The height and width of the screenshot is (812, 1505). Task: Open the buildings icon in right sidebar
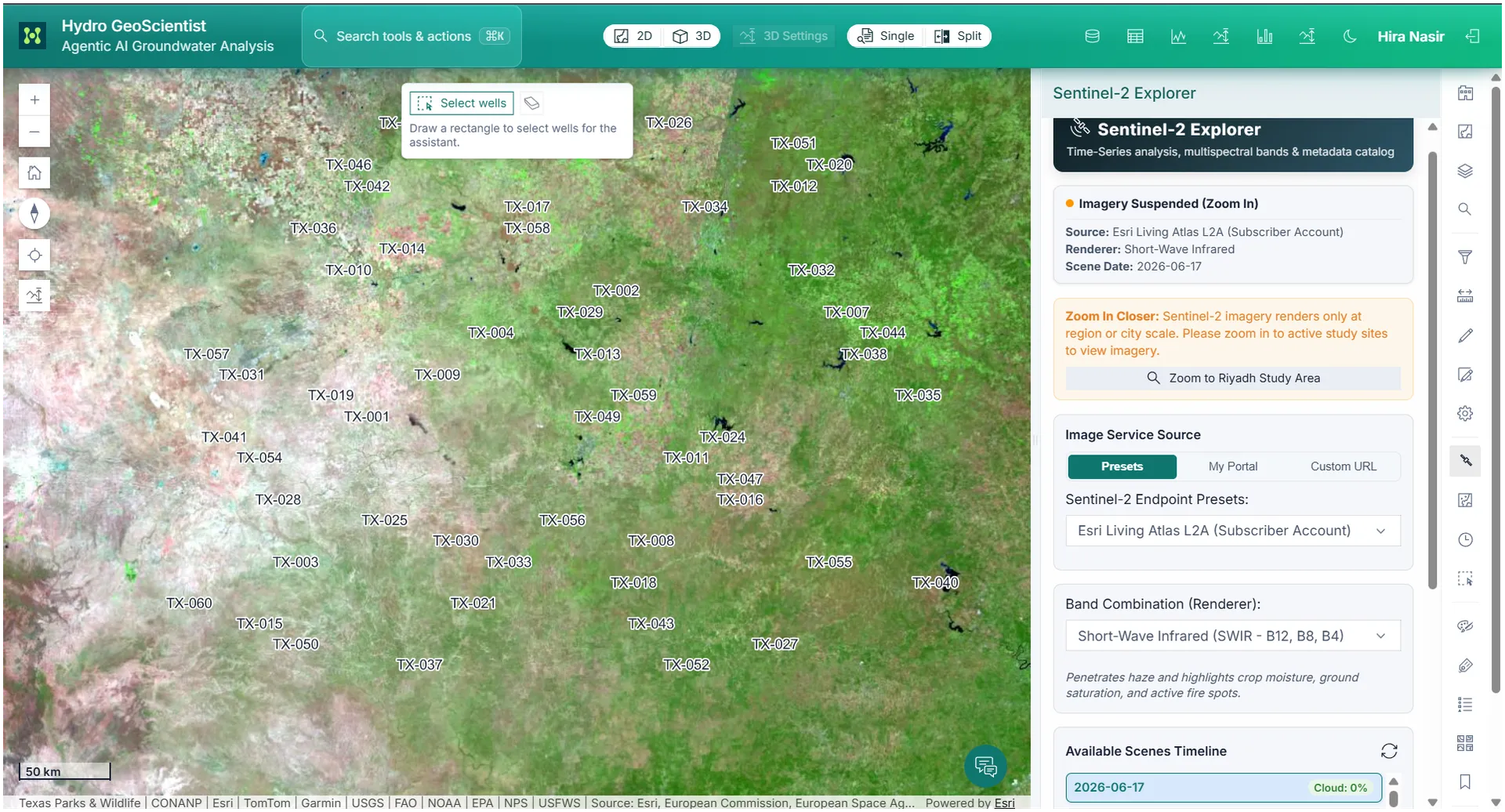click(1465, 92)
